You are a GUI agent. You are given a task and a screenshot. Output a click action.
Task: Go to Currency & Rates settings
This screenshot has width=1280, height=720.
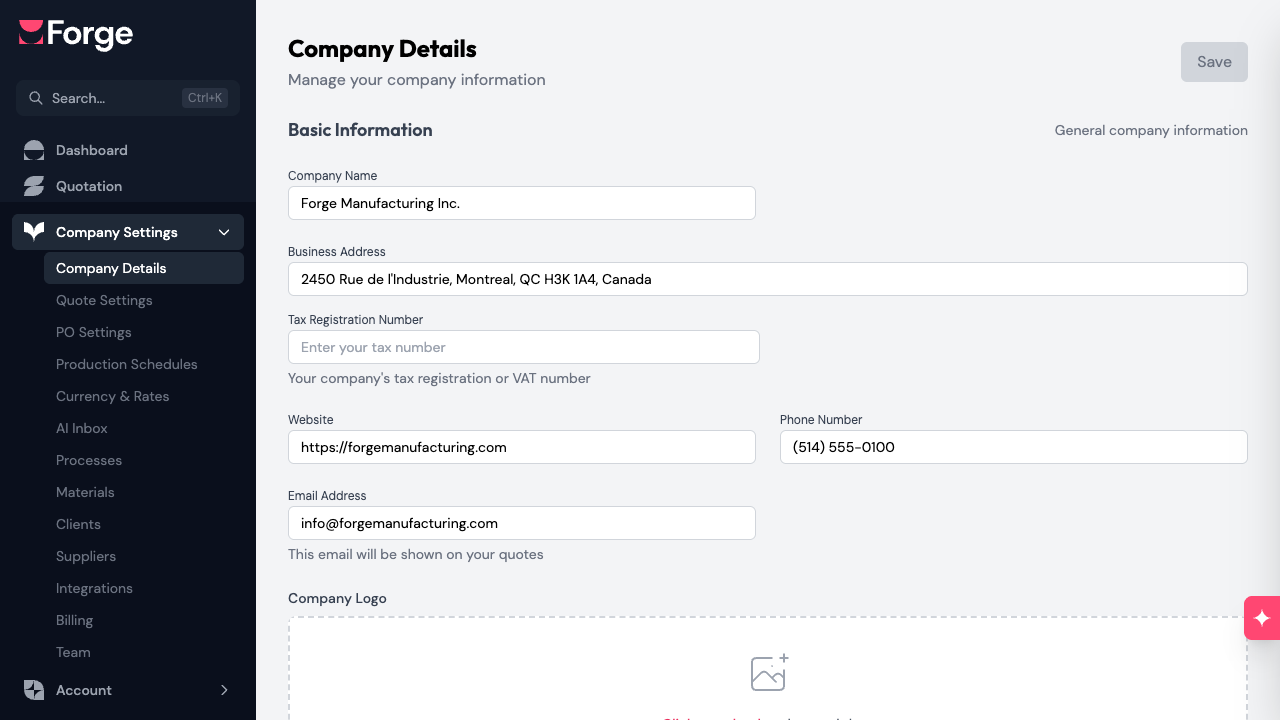(x=112, y=396)
